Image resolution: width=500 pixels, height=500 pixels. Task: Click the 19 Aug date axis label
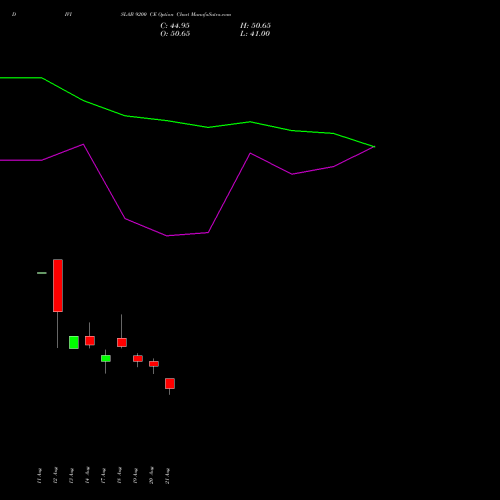(x=135, y=476)
